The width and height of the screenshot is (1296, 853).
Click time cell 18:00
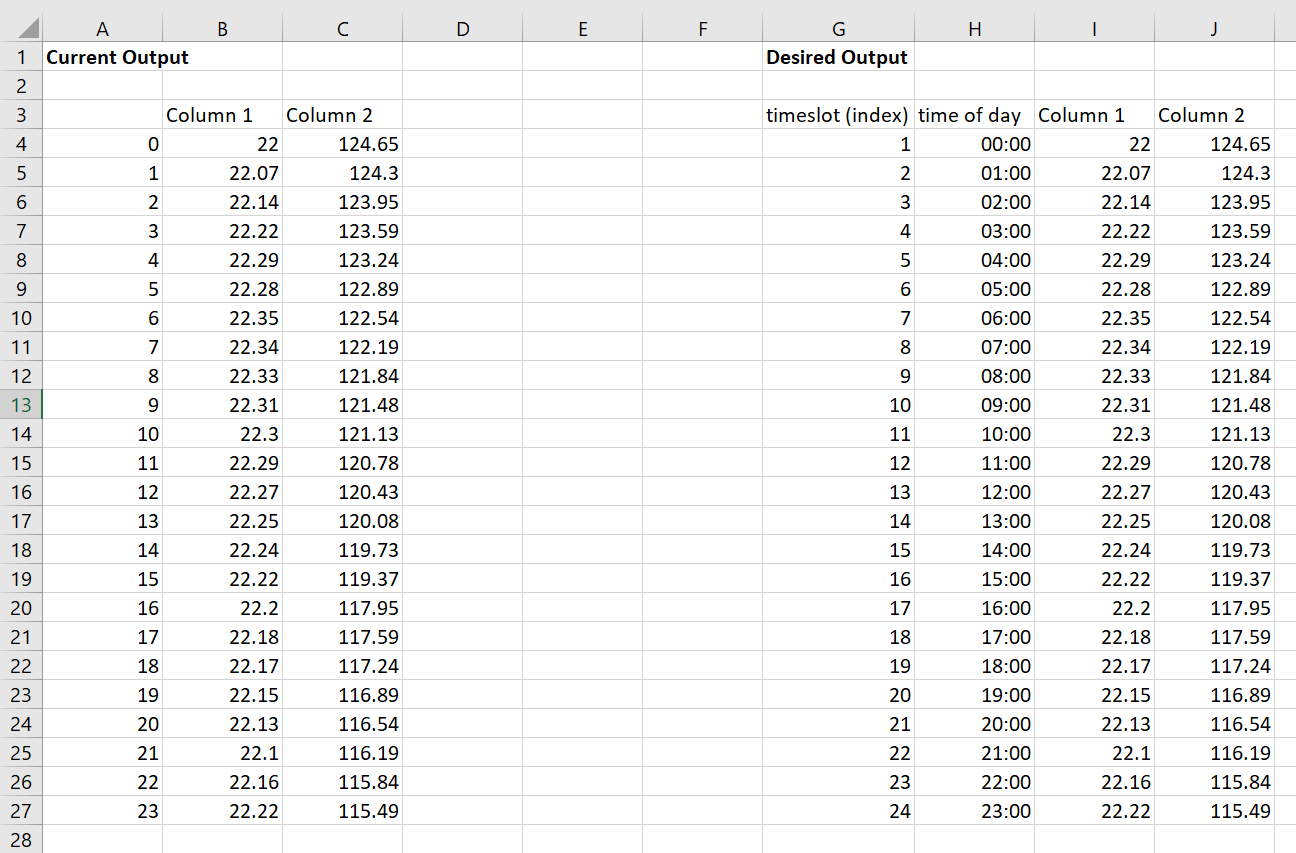[974, 666]
